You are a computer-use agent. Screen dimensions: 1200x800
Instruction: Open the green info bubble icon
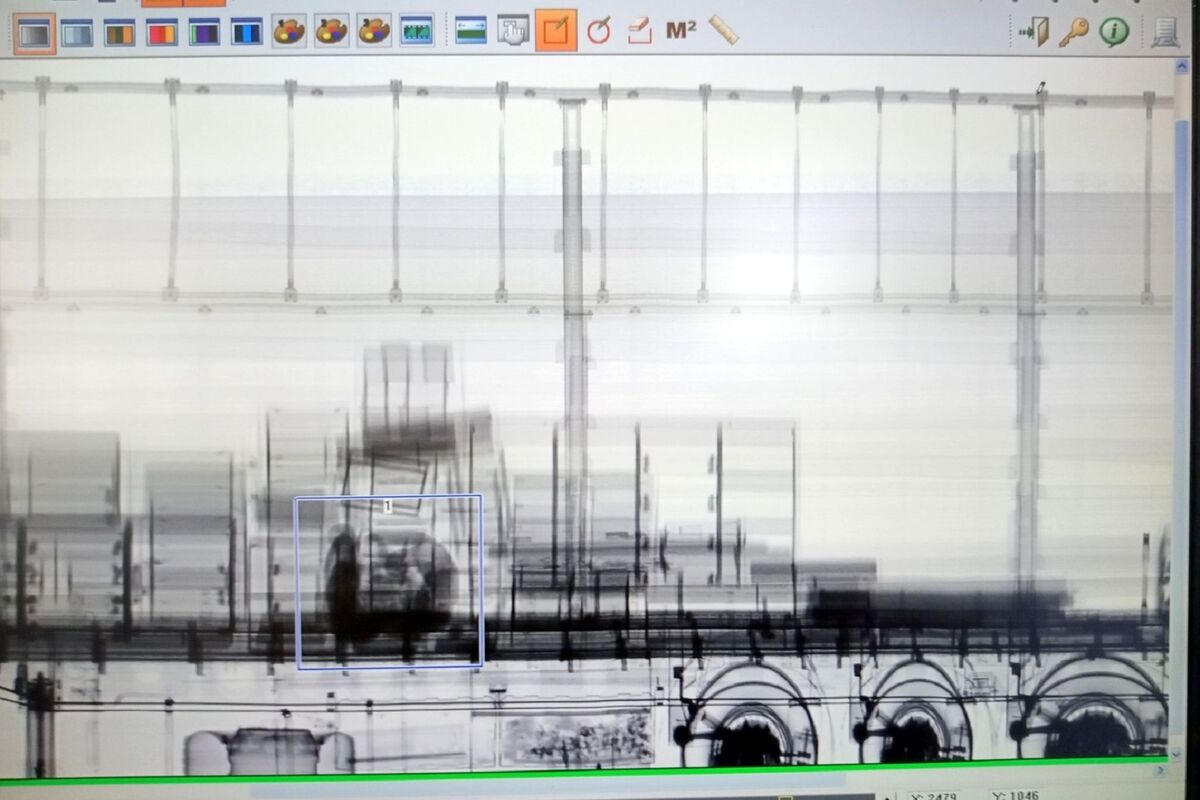(x=1114, y=32)
